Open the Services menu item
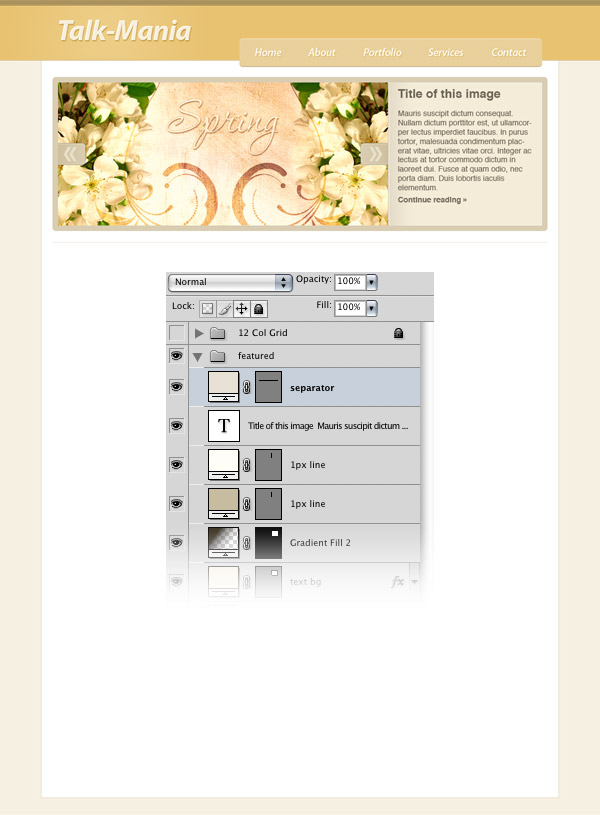 click(x=446, y=52)
